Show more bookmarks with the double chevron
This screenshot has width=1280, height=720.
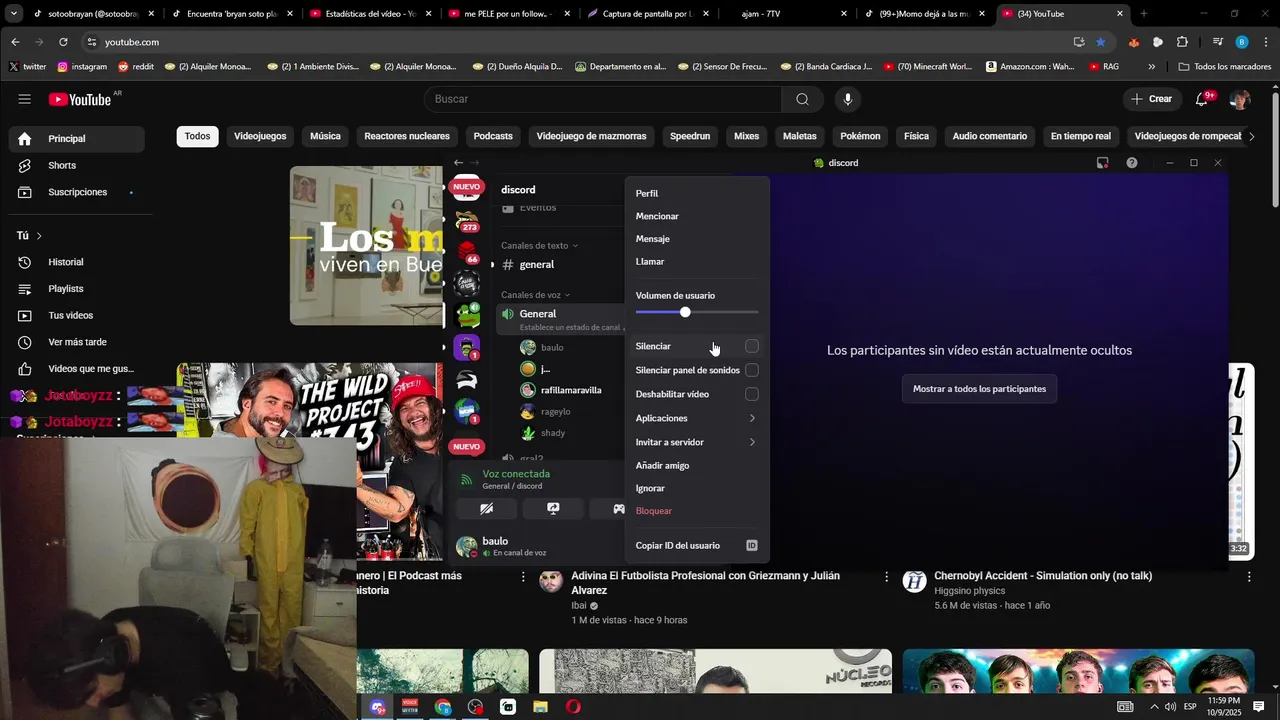pos(1151,67)
